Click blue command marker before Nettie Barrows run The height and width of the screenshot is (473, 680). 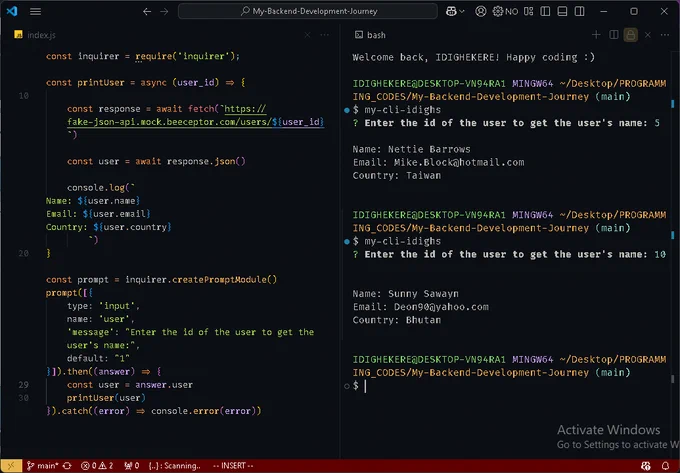[347, 110]
